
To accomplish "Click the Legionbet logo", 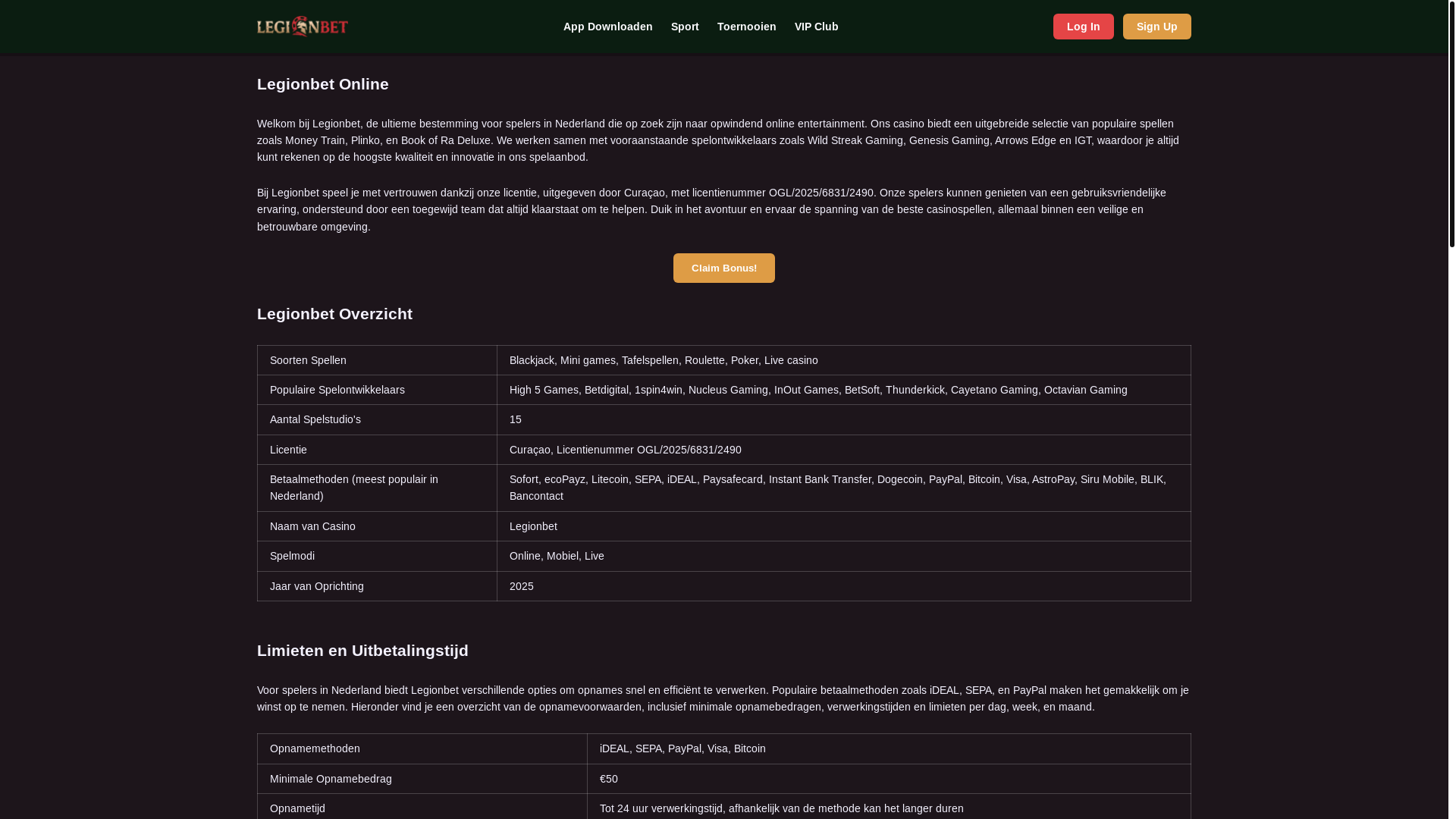I will click(303, 27).
